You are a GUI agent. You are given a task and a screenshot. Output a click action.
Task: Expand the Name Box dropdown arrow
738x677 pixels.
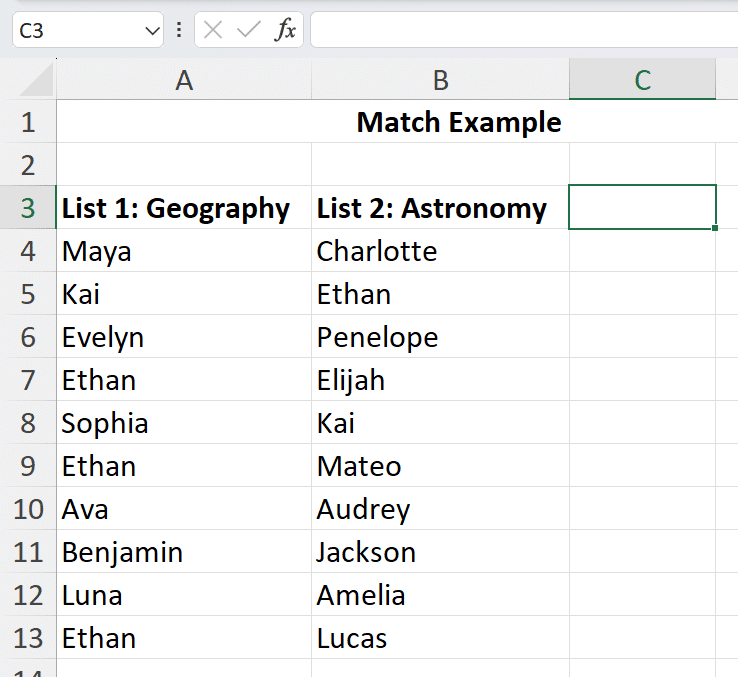pyautogui.click(x=152, y=31)
